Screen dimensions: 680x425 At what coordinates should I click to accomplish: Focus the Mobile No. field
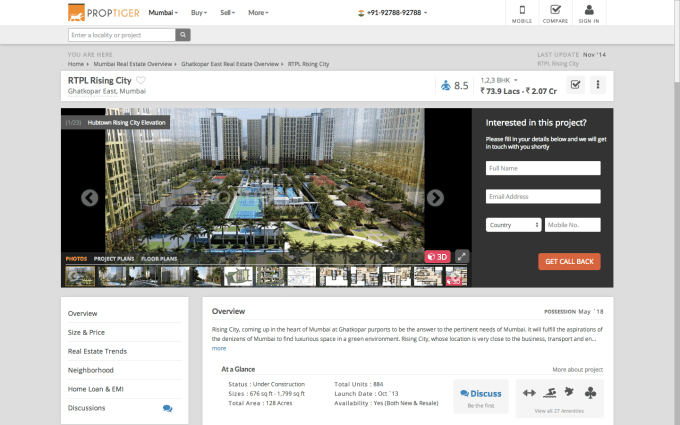pos(572,225)
